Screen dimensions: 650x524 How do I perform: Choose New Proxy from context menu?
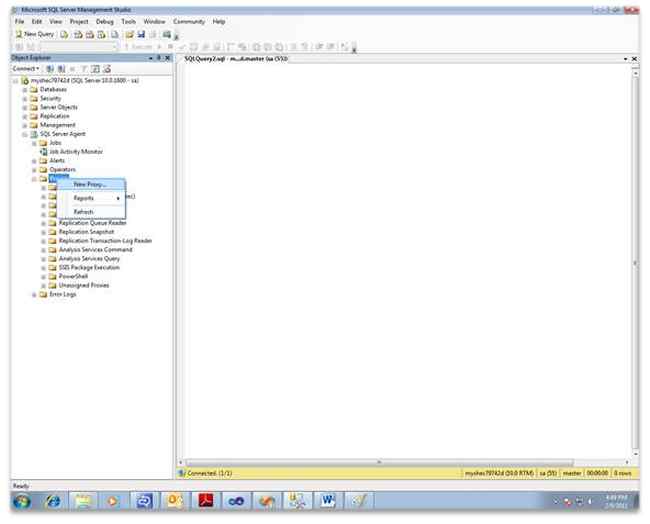point(91,184)
